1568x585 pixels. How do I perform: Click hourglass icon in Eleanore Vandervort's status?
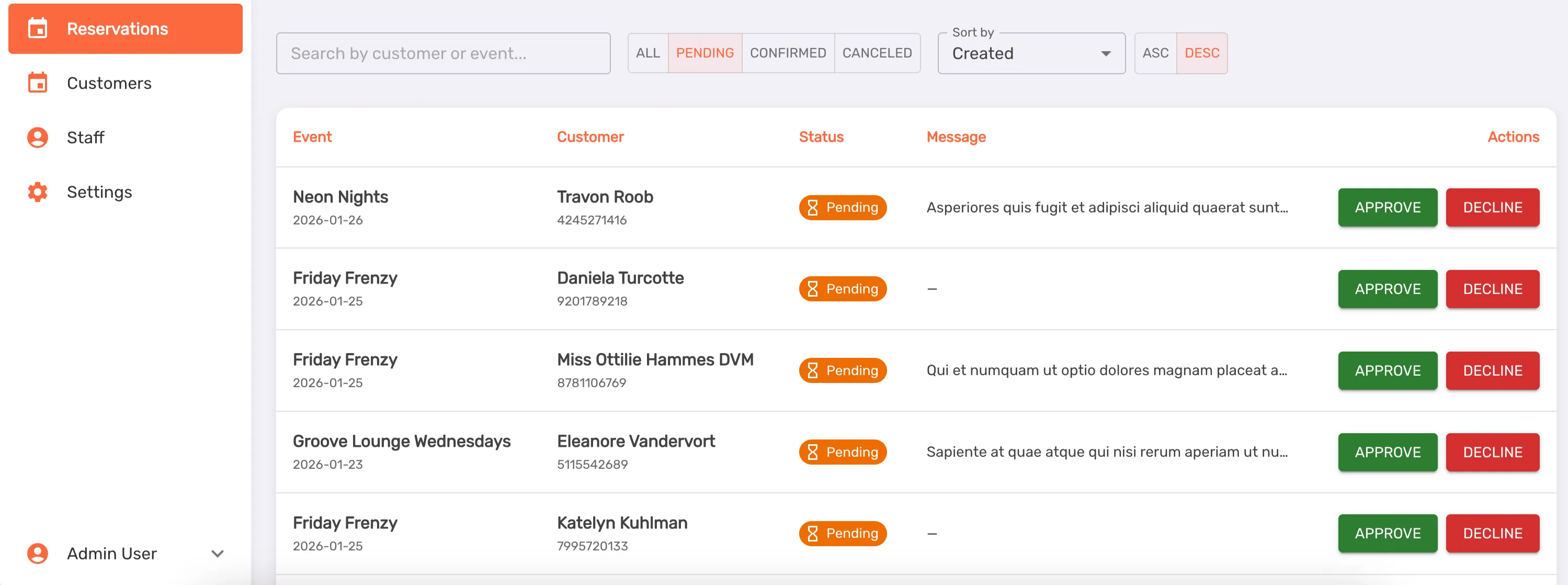click(x=813, y=452)
